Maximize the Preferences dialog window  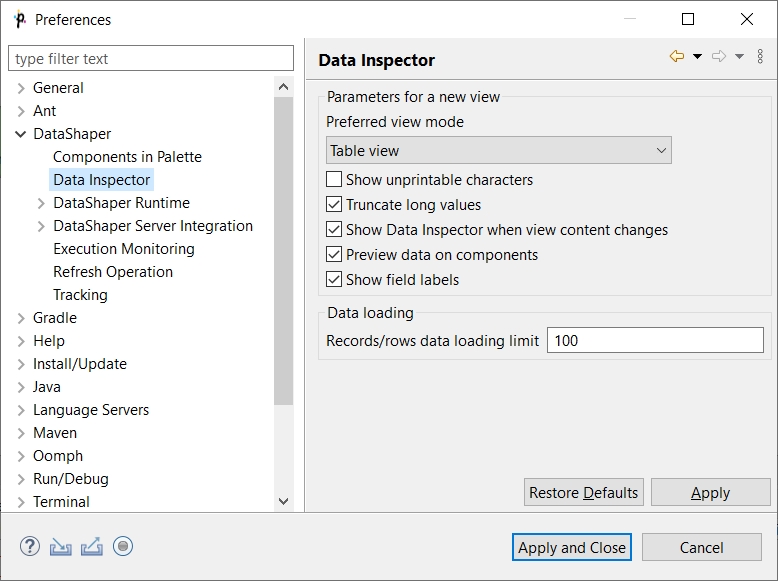[688, 19]
